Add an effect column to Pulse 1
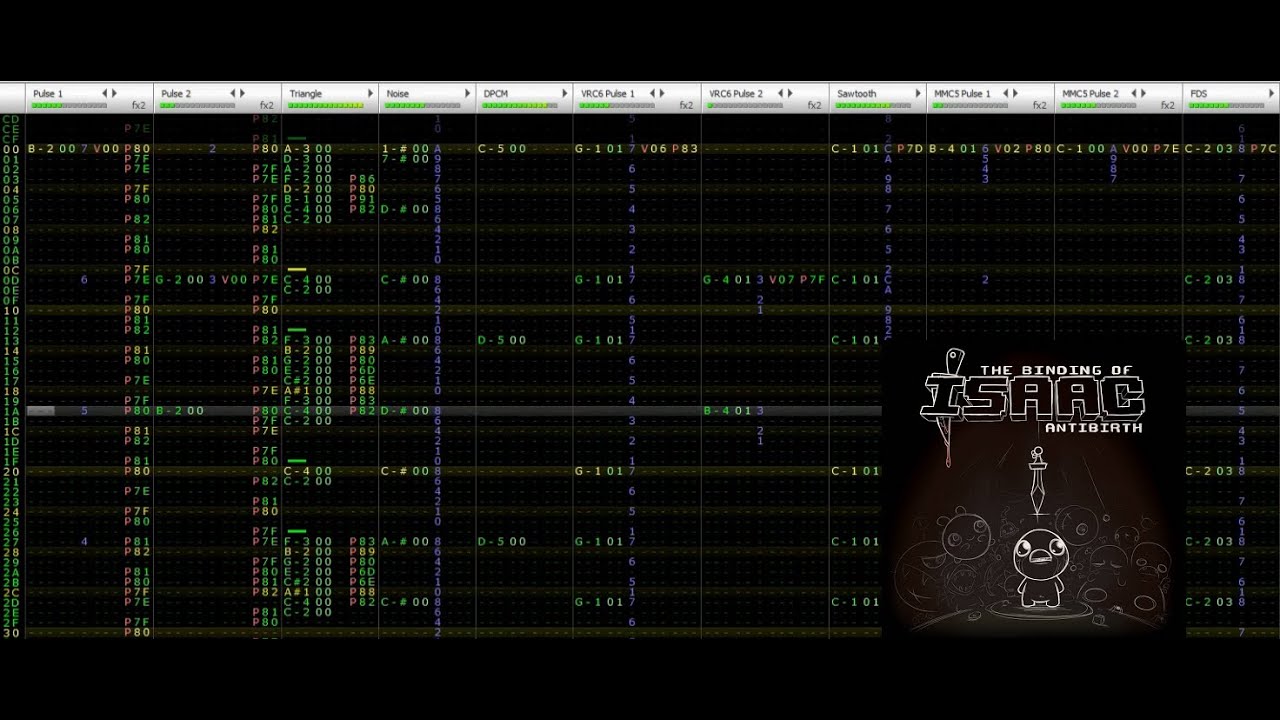1280x720 pixels. (x=115, y=93)
